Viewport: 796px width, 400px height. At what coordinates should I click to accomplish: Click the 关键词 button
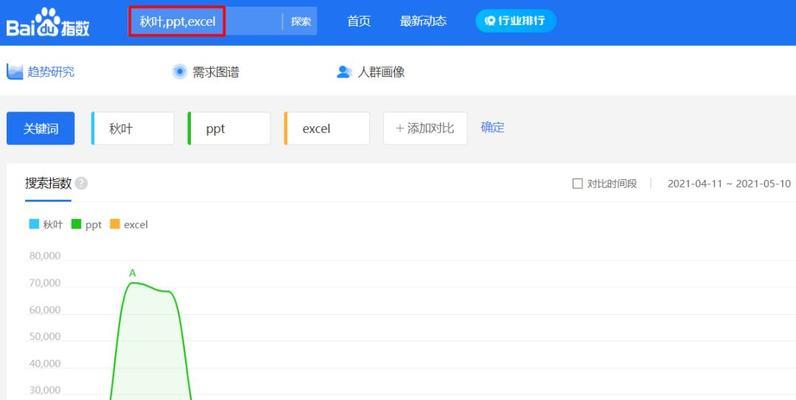point(41,128)
